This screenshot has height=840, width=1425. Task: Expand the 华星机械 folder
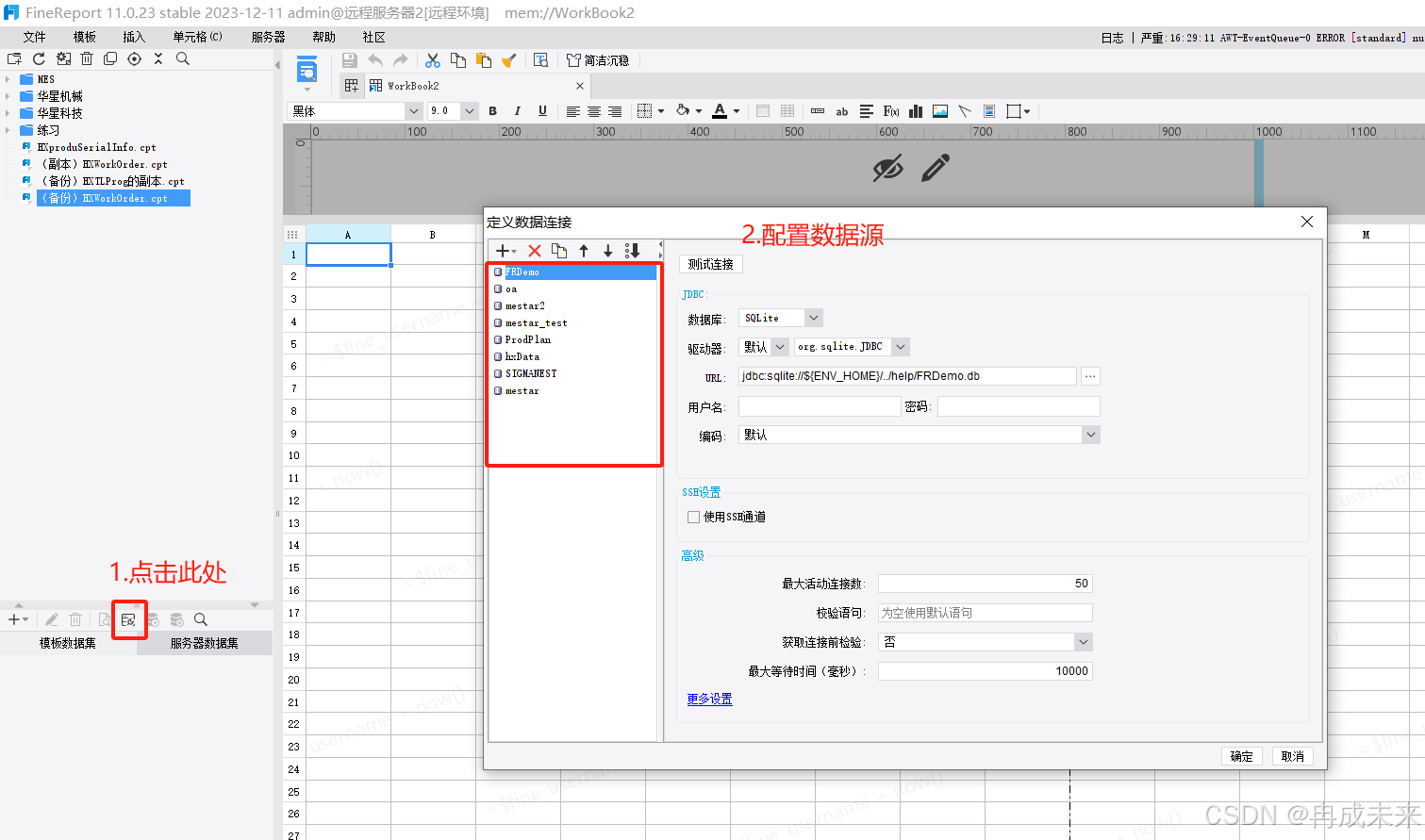[x=8, y=96]
